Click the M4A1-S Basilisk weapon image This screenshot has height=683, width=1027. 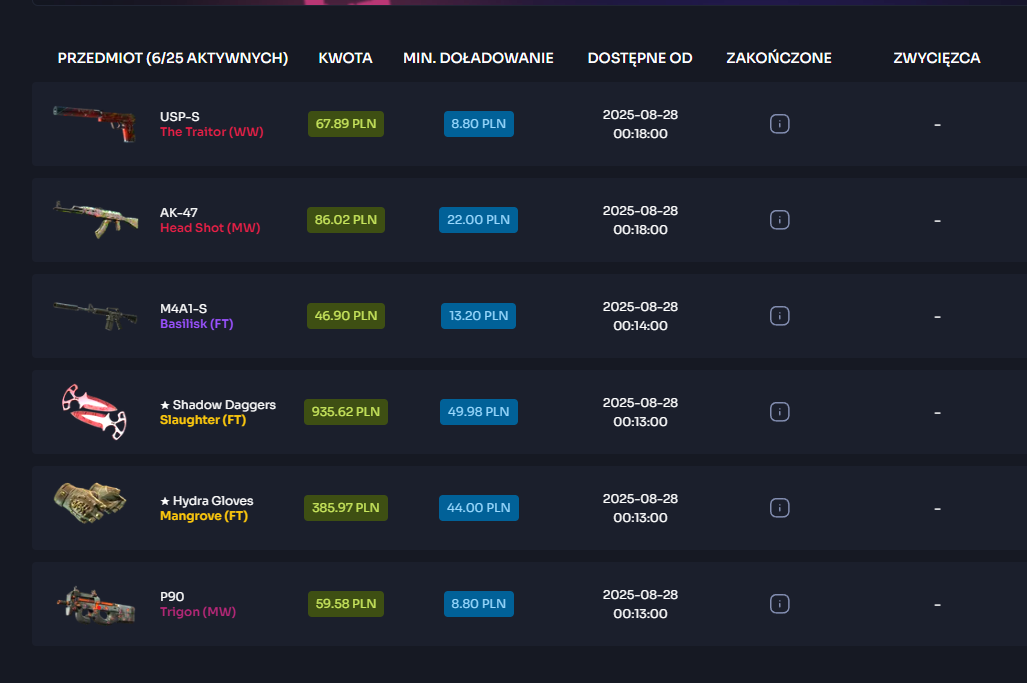pos(96,316)
